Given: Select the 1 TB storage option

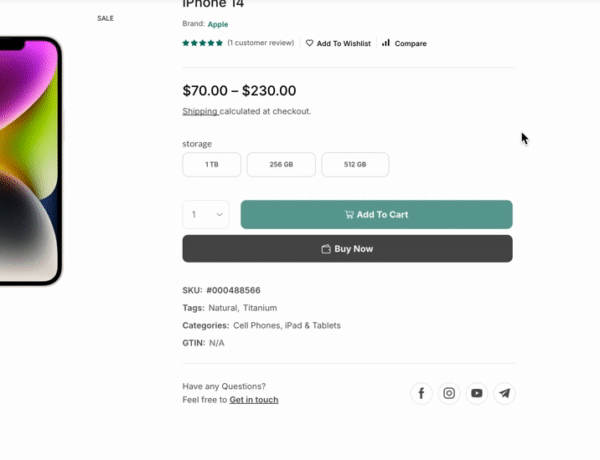Looking at the screenshot, I should click(212, 165).
